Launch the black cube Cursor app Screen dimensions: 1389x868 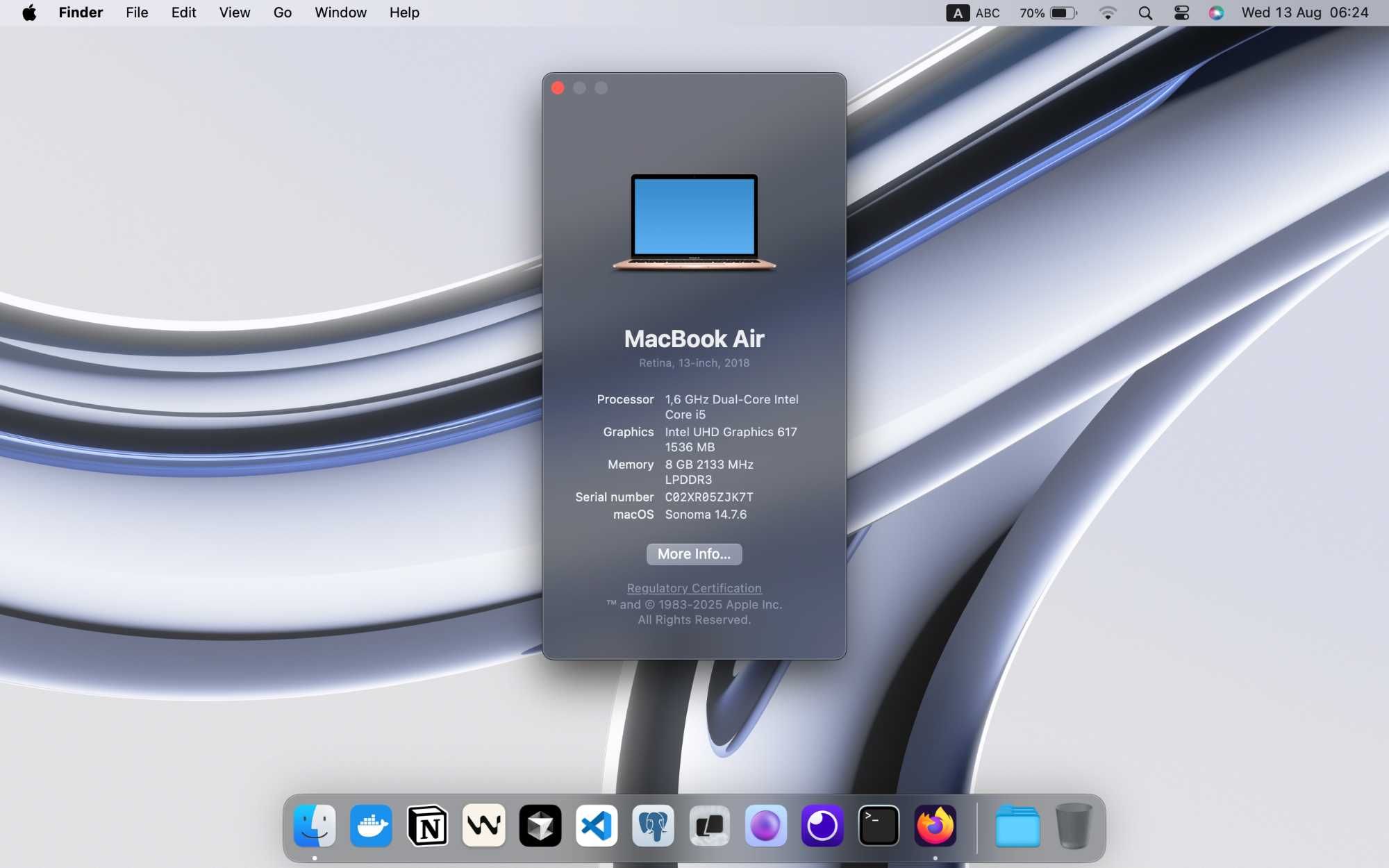point(540,826)
